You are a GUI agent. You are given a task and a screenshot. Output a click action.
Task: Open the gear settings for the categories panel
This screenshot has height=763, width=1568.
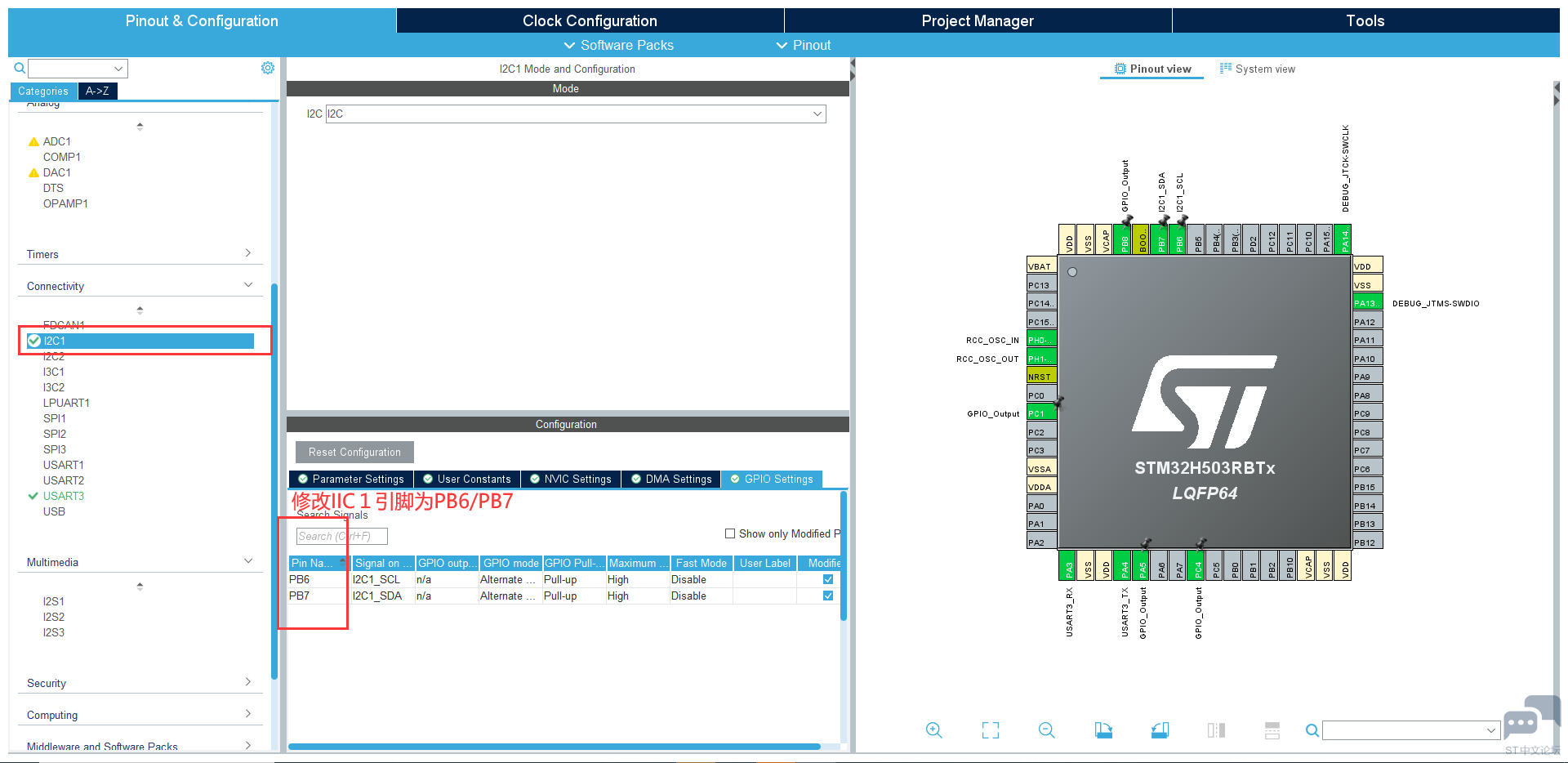click(x=268, y=68)
